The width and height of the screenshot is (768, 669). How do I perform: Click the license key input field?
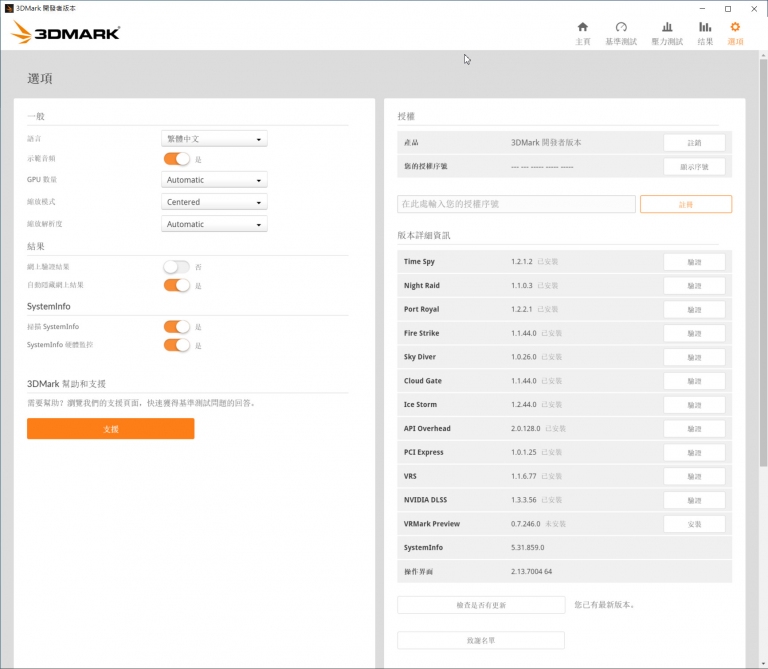(x=516, y=204)
